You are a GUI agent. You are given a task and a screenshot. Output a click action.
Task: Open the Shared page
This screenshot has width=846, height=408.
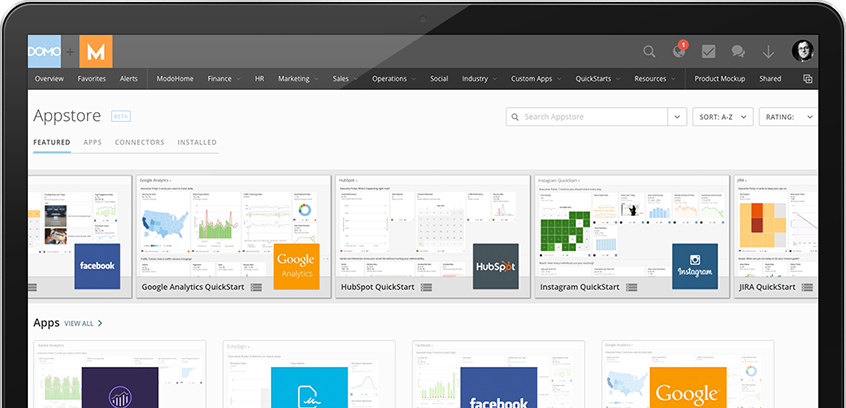pos(770,79)
